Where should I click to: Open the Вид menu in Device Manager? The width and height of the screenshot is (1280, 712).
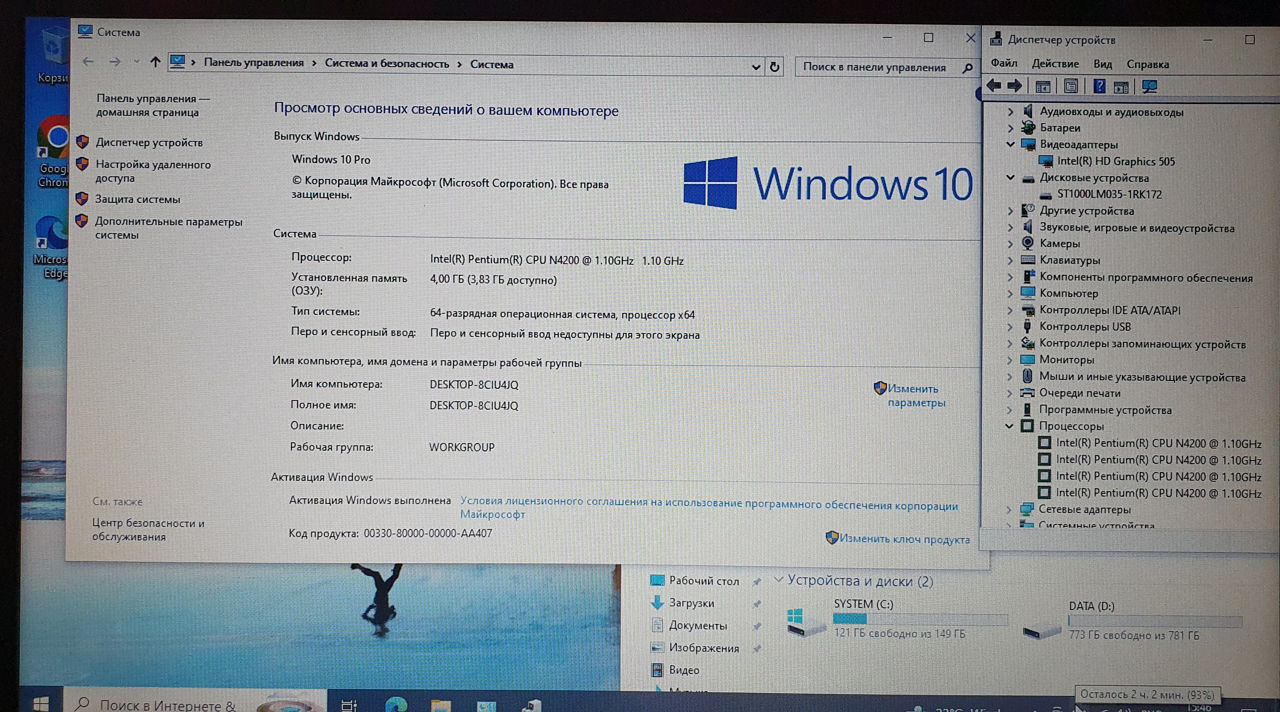1102,64
